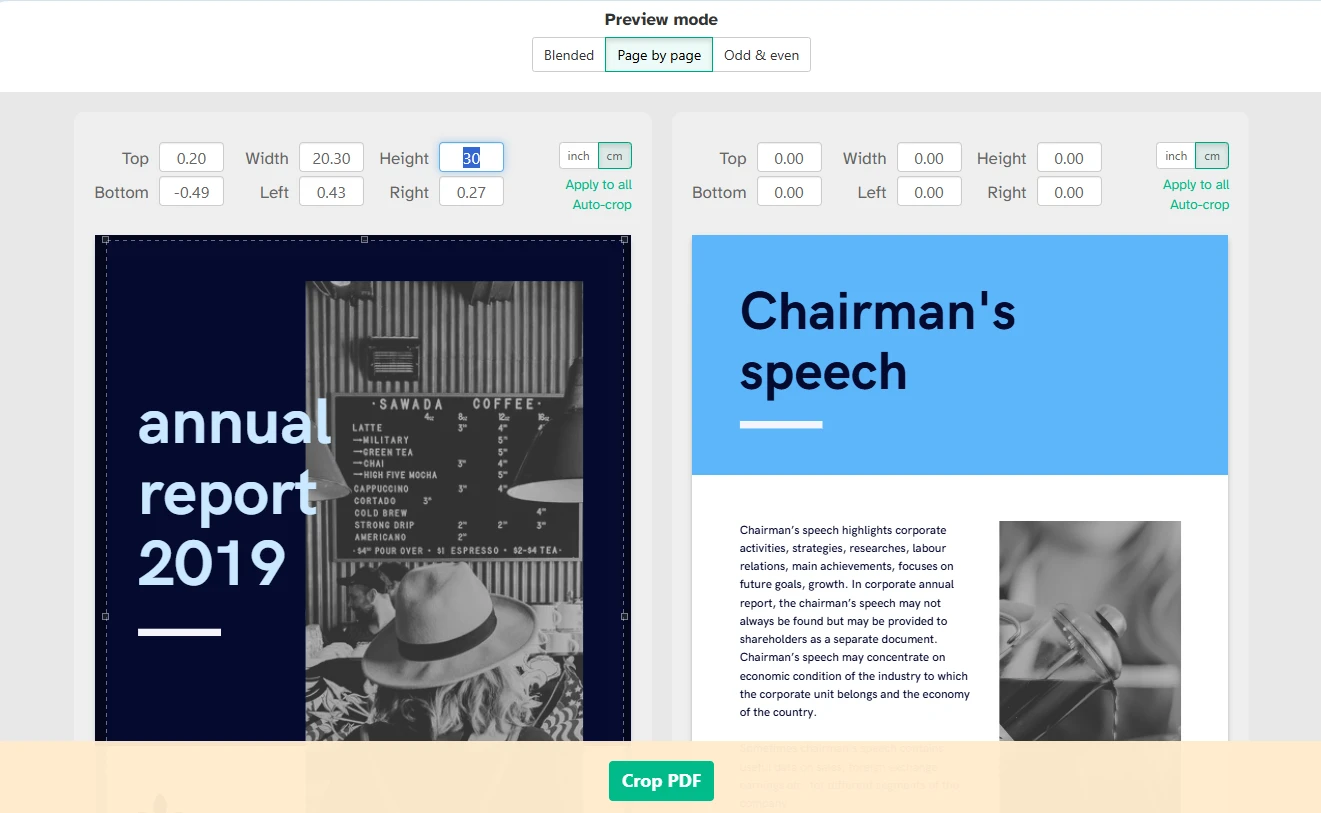
Task: Focus the Height field containing 30
Action: point(471,158)
